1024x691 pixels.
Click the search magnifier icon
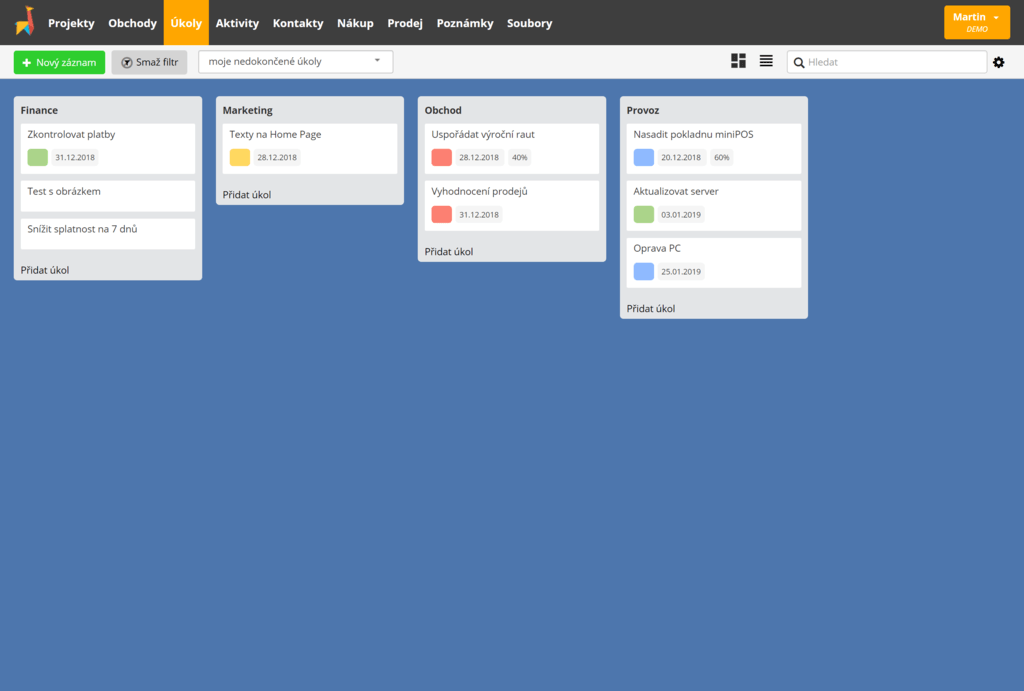(799, 62)
